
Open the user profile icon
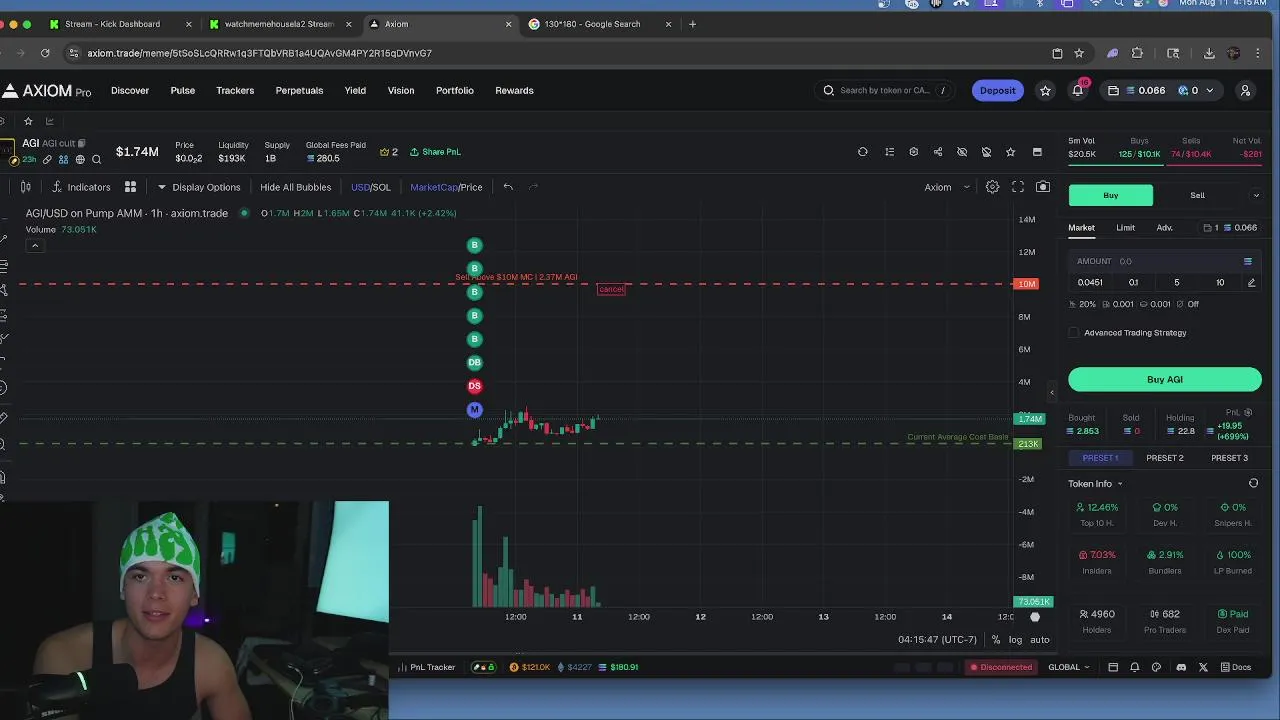pyautogui.click(x=1245, y=90)
